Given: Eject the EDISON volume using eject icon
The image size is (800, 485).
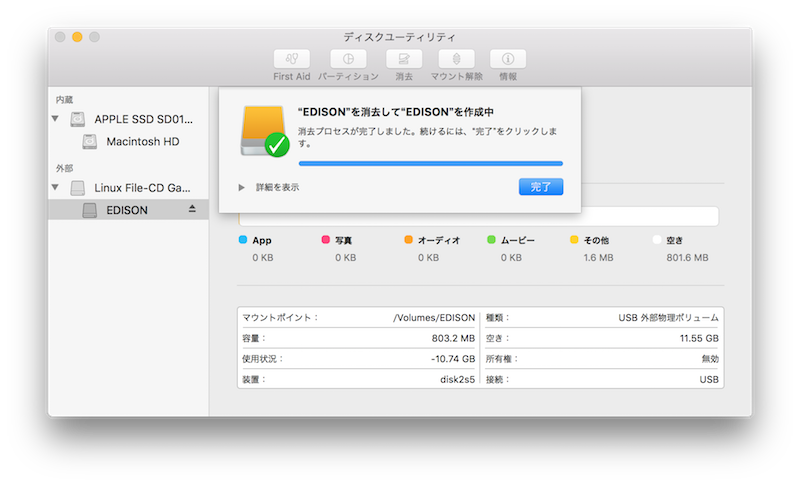Looking at the screenshot, I should pos(193,209).
